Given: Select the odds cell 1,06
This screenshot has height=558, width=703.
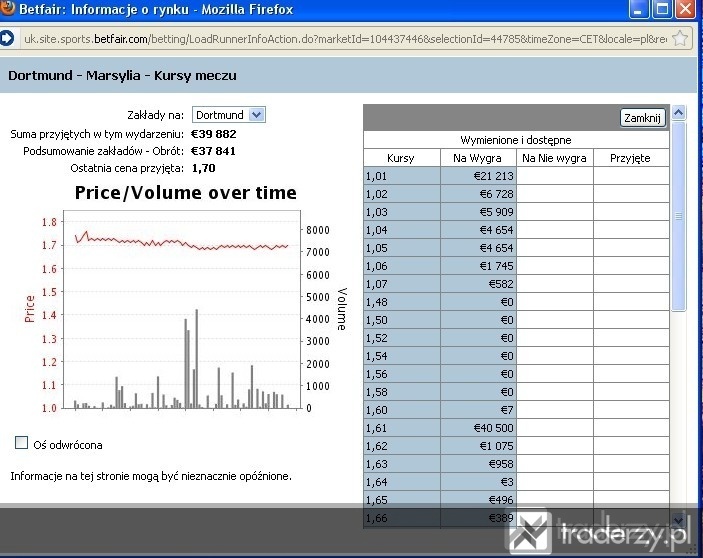Looking at the screenshot, I should point(402,266).
